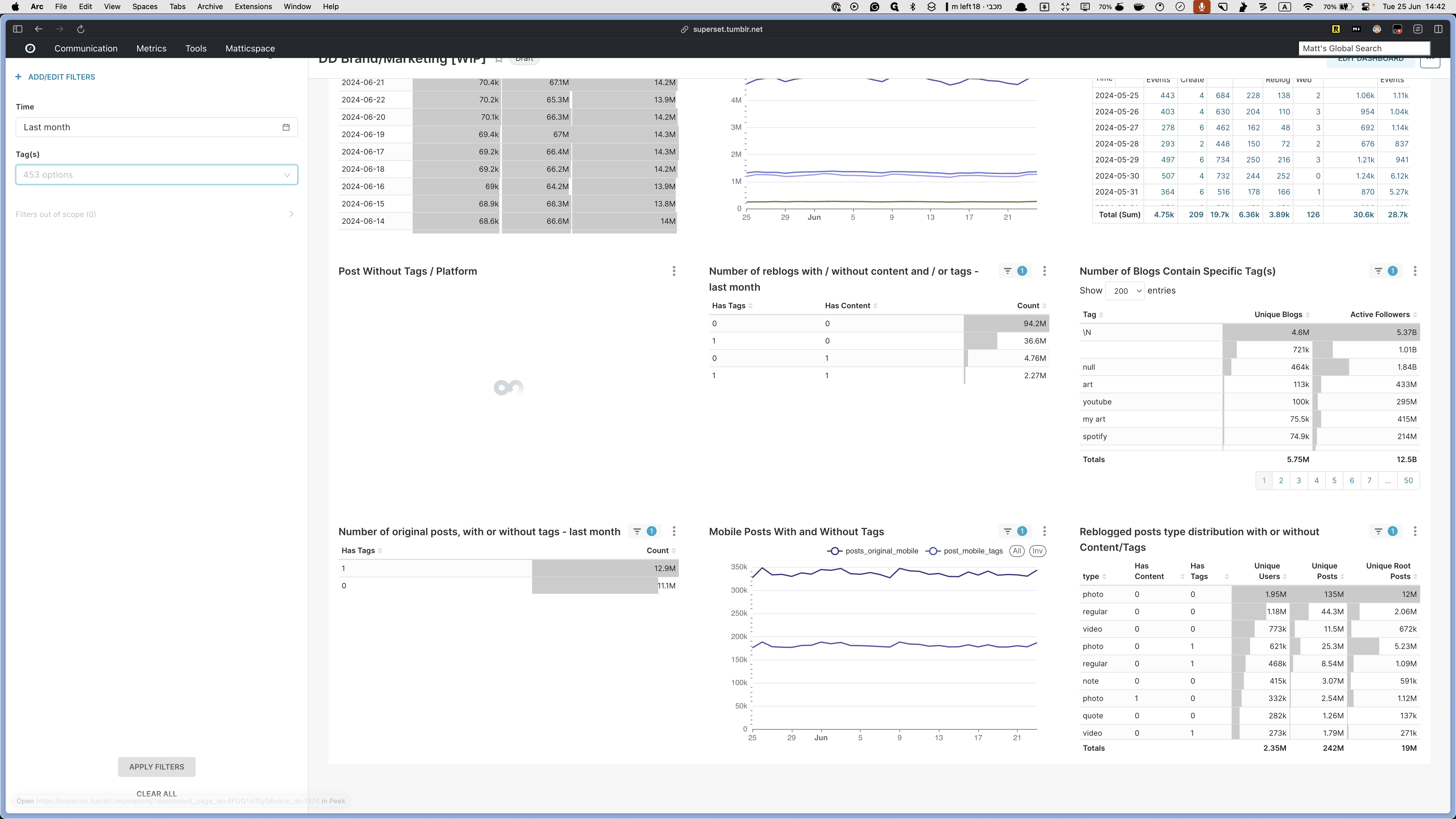Click superset.tumblr.net address bar
This screenshot has width=1456, height=819.
[722, 29]
